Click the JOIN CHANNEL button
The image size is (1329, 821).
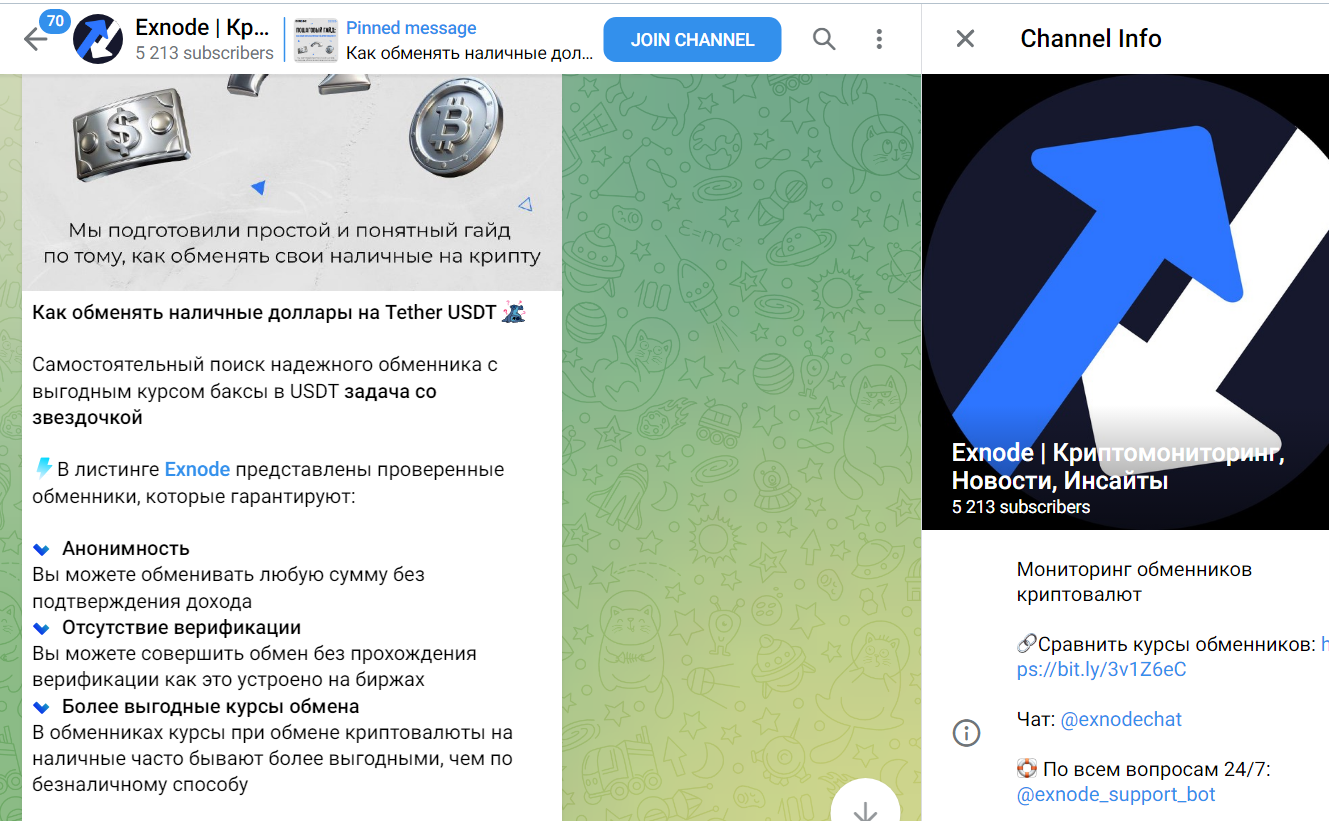(x=692, y=40)
